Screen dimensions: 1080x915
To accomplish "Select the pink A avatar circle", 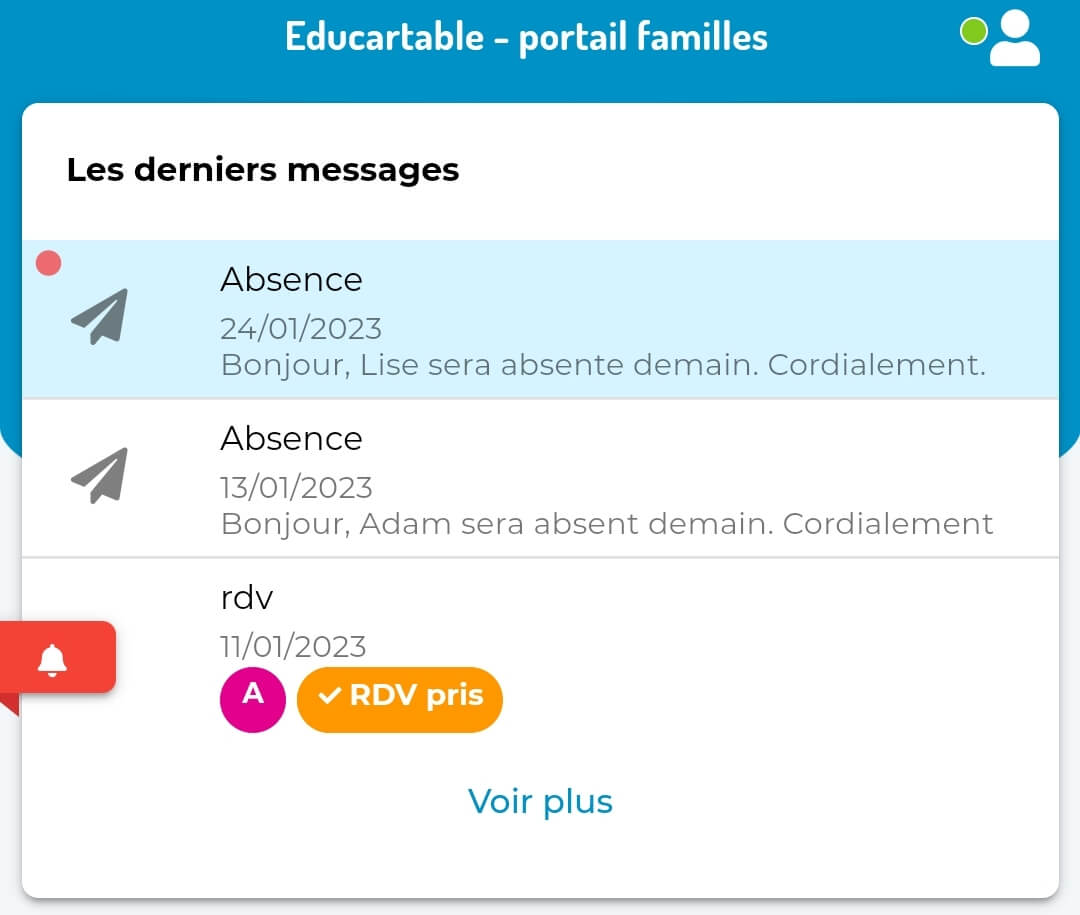I will point(253,699).
